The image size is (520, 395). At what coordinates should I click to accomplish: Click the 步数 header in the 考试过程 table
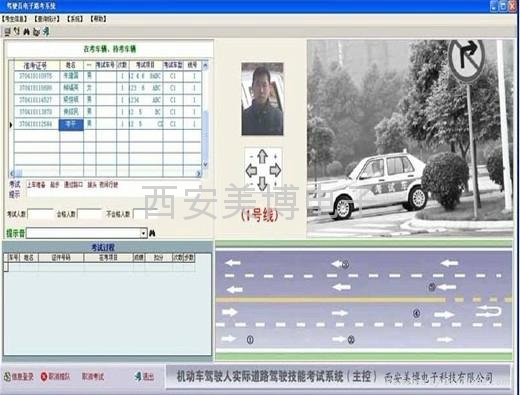(x=189, y=258)
